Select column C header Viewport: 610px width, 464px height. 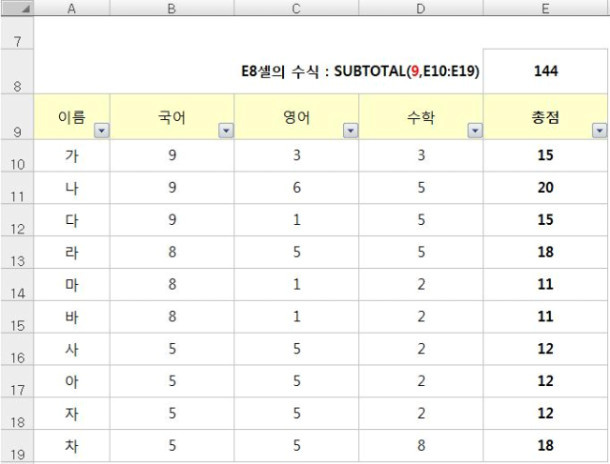tap(296, 8)
